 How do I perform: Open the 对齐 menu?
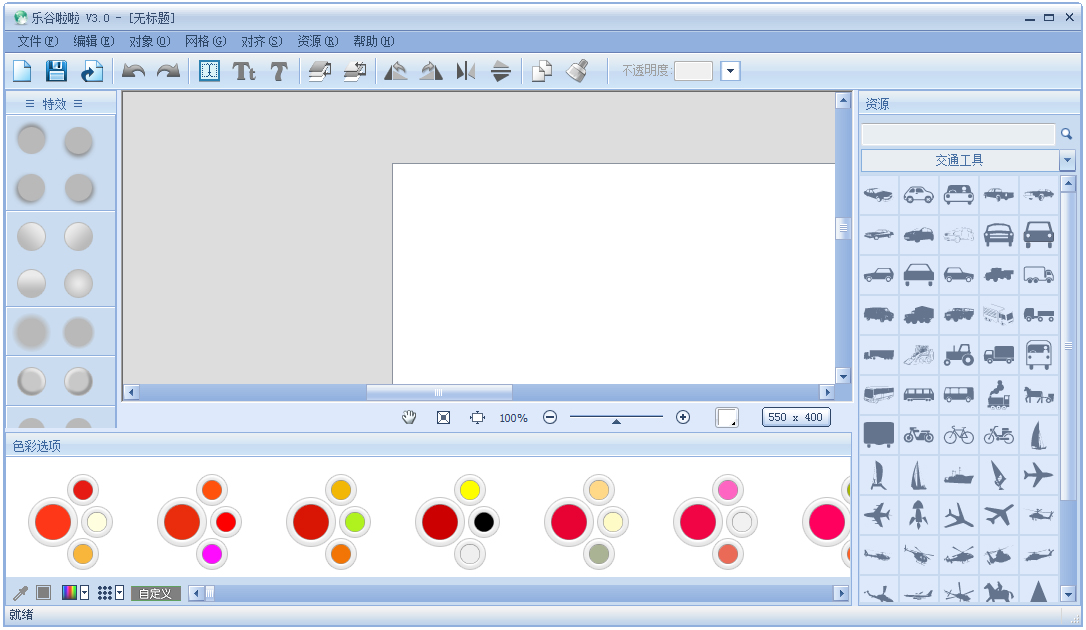pos(261,41)
